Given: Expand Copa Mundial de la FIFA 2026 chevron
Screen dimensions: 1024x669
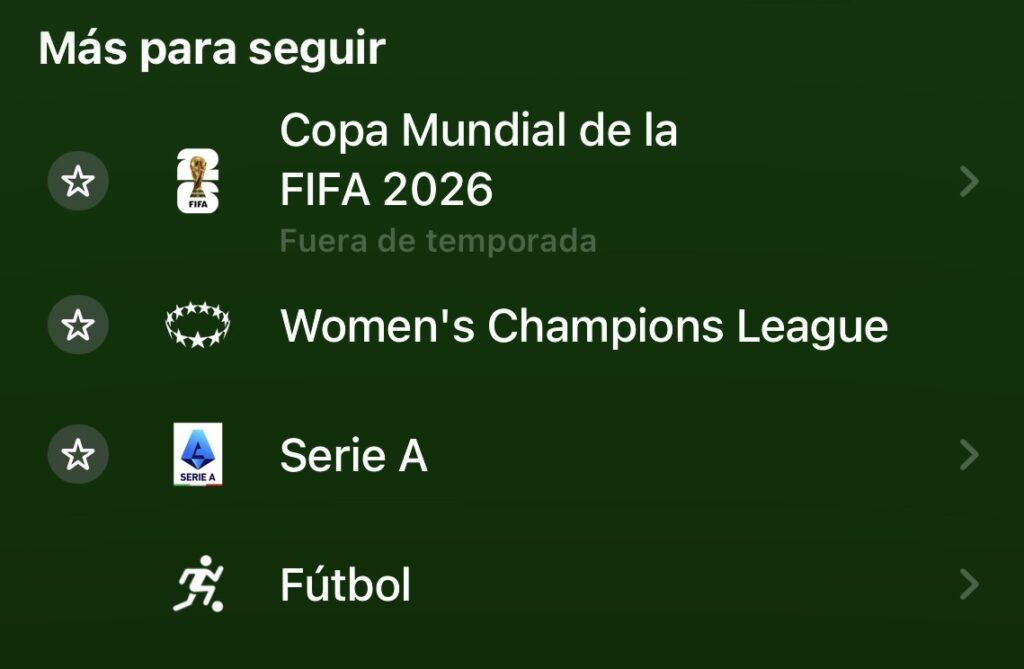Looking at the screenshot, I should (x=968, y=181).
